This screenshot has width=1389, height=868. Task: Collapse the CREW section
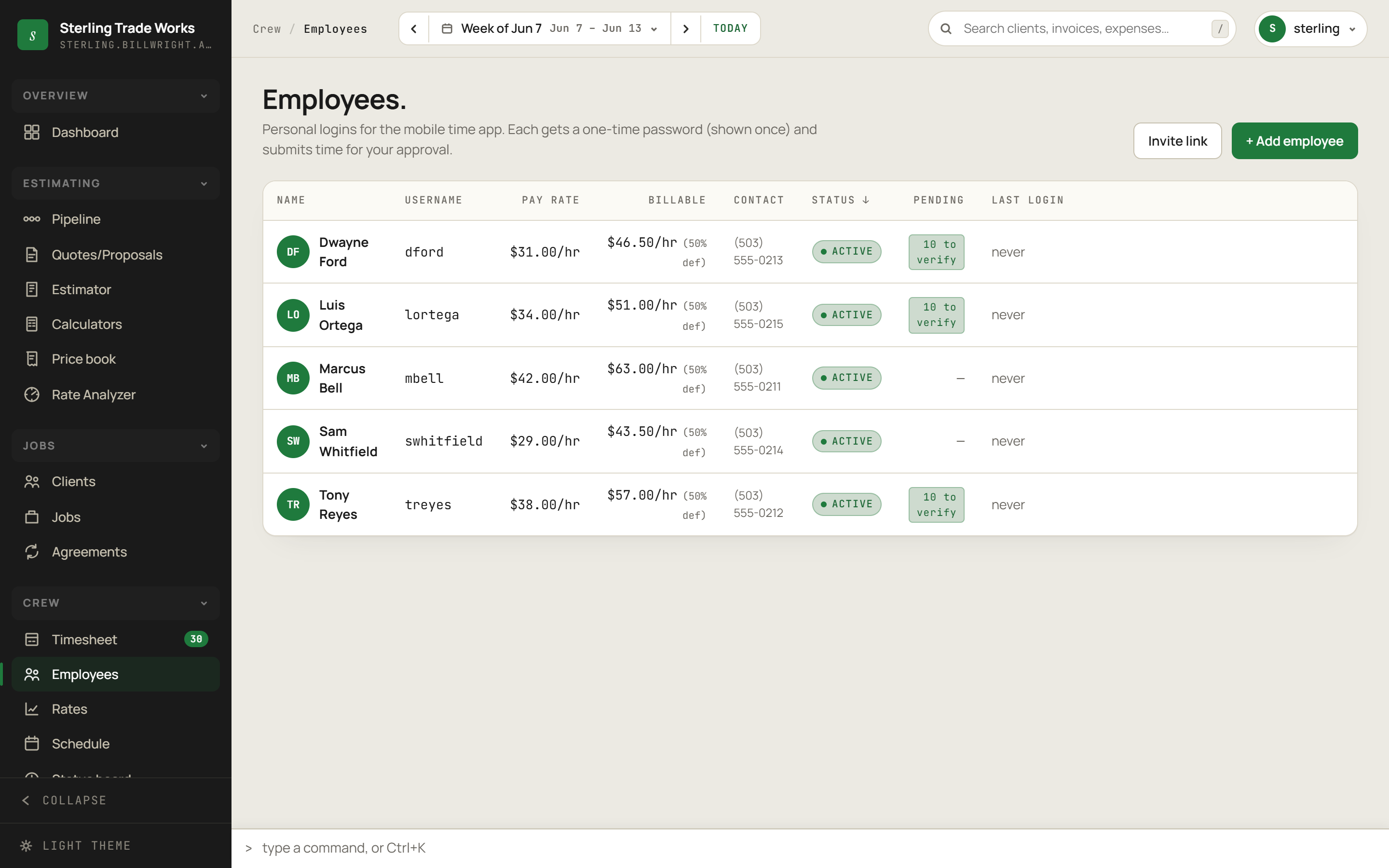[115, 603]
